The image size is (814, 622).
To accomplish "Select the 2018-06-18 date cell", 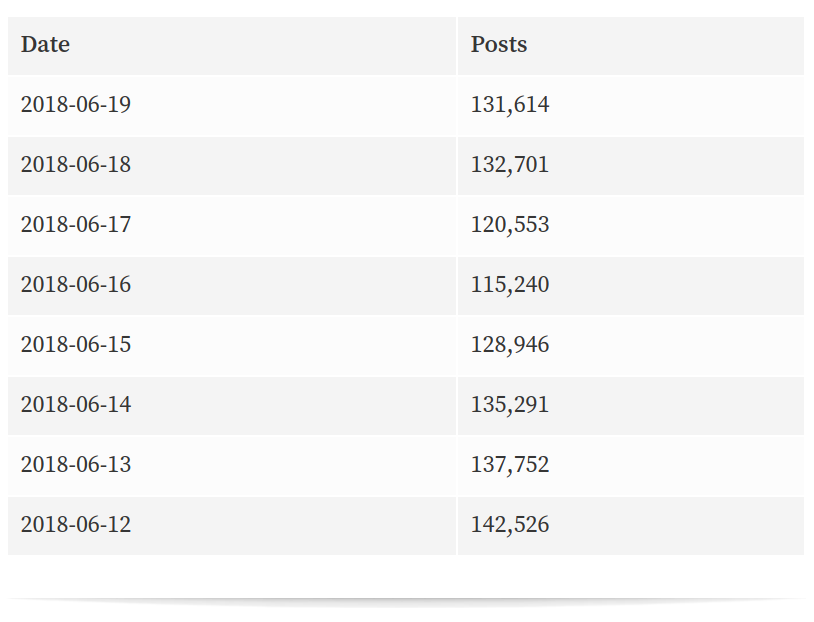I will click(x=232, y=166).
